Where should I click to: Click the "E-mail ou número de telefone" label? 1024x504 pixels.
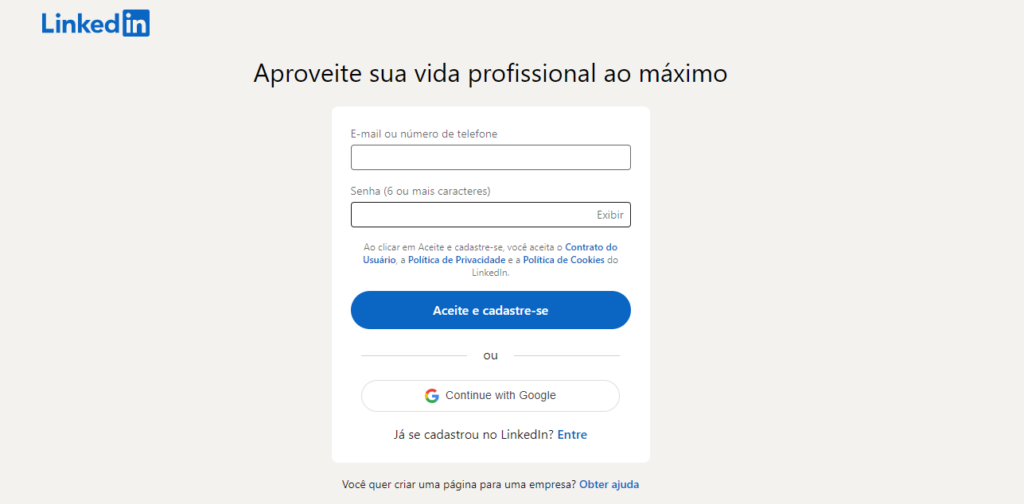click(424, 134)
